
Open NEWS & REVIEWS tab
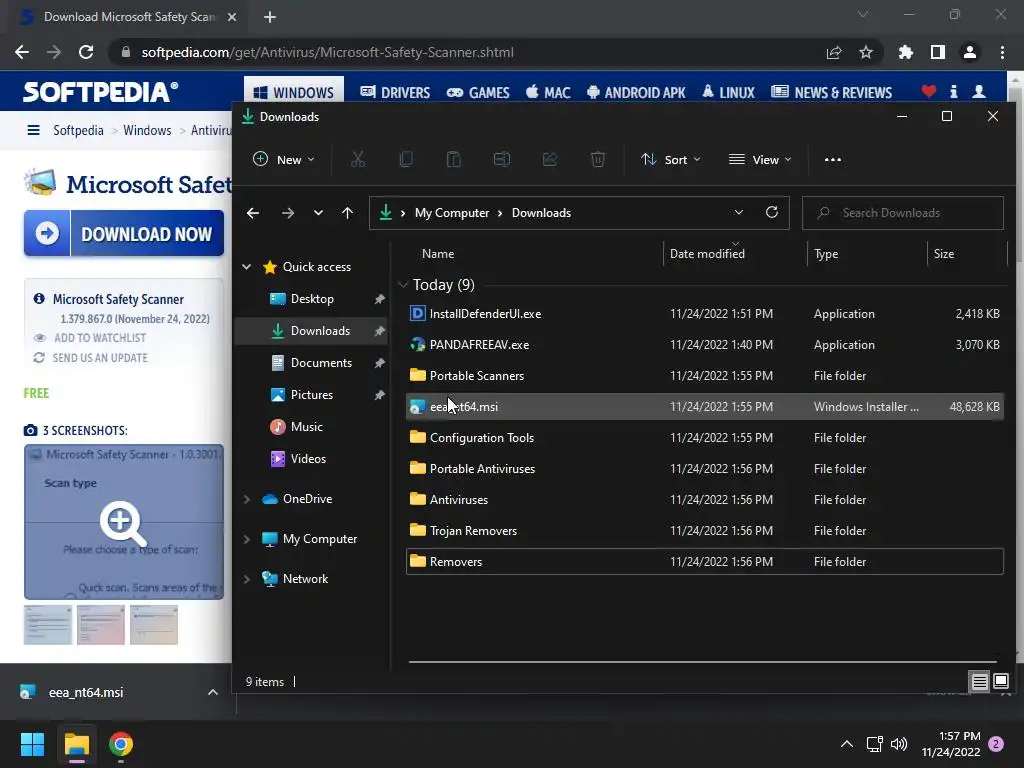(831, 92)
